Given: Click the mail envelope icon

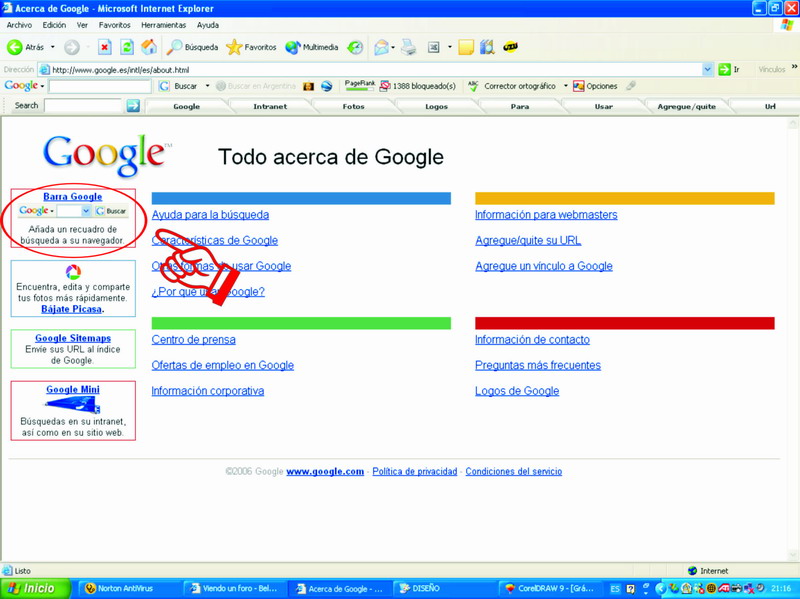Looking at the screenshot, I should pos(381,47).
